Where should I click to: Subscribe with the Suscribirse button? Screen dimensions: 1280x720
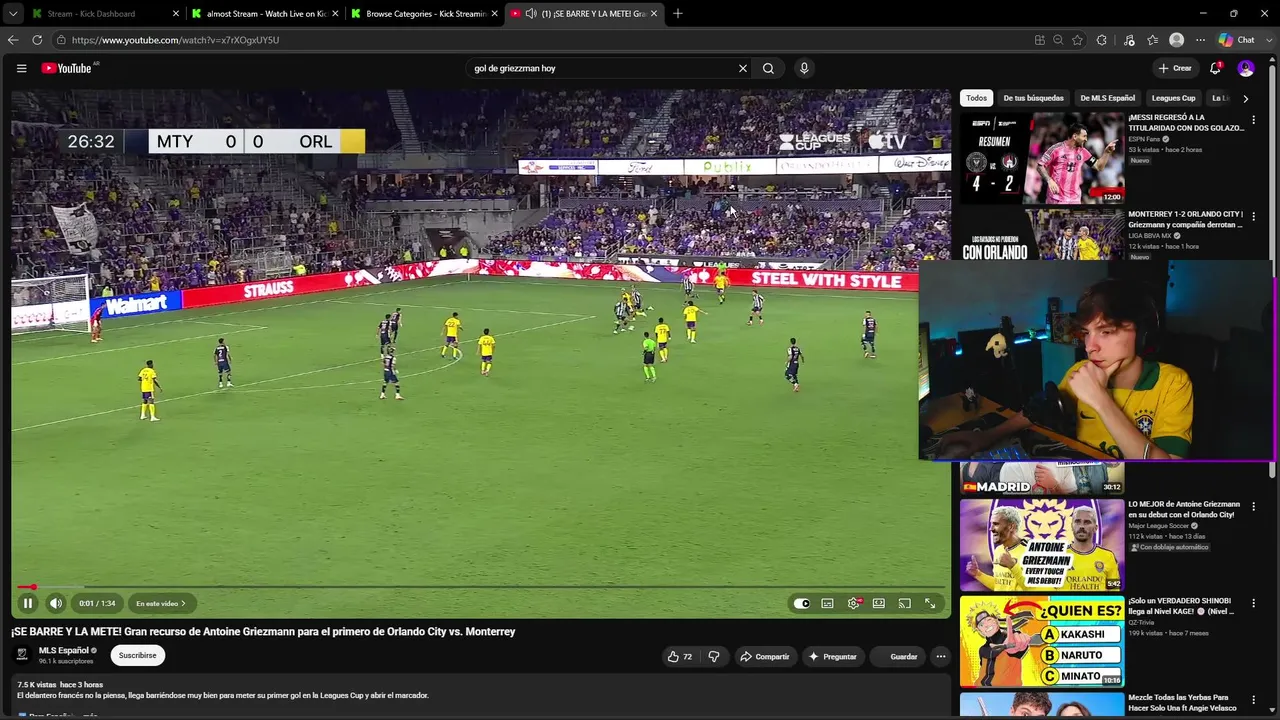(x=138, y=656)
